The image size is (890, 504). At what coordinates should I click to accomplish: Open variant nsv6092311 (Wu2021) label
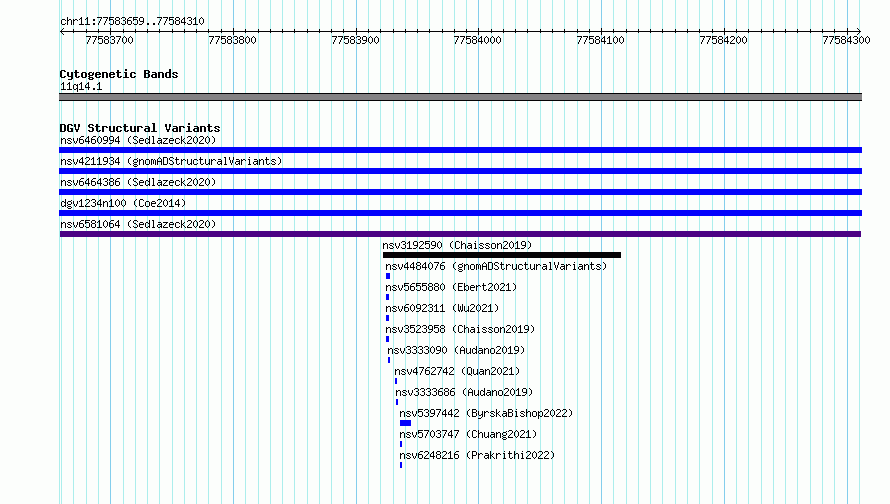tap(442, 308)
